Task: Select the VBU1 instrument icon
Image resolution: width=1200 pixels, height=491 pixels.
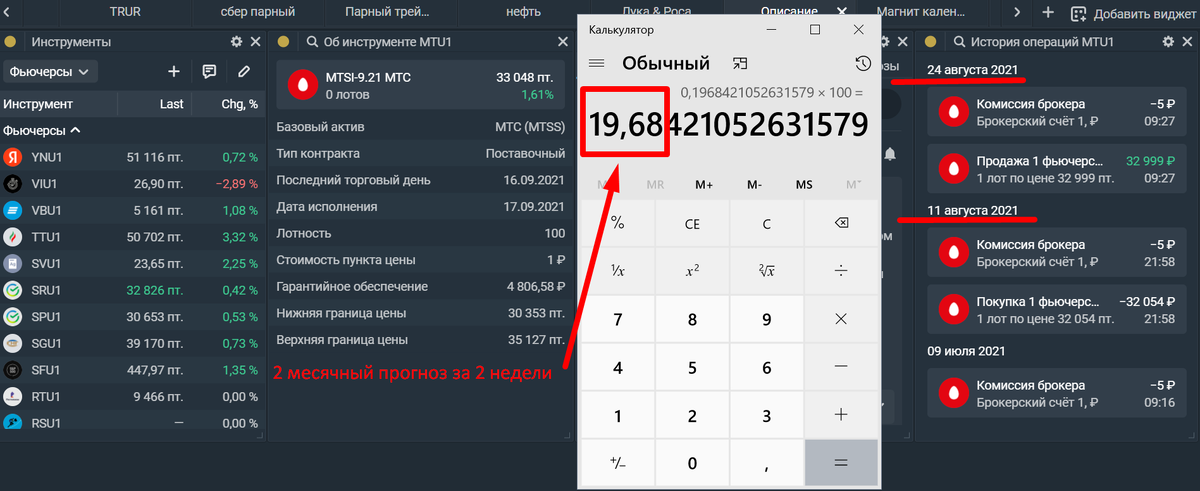Action: [x=13, y=211]
